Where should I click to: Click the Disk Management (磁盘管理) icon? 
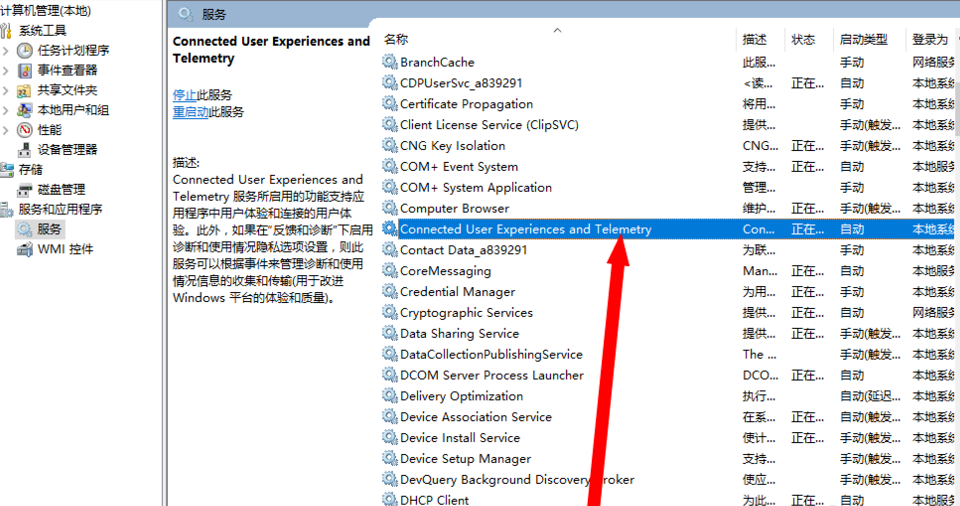[x=25, y=189]
